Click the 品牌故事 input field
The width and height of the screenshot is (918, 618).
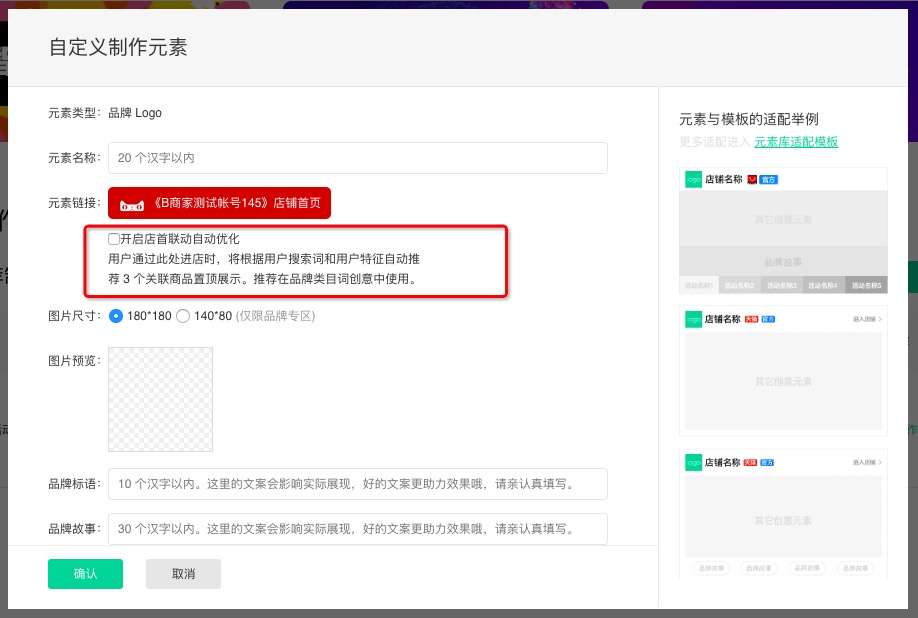coord(358,529)
